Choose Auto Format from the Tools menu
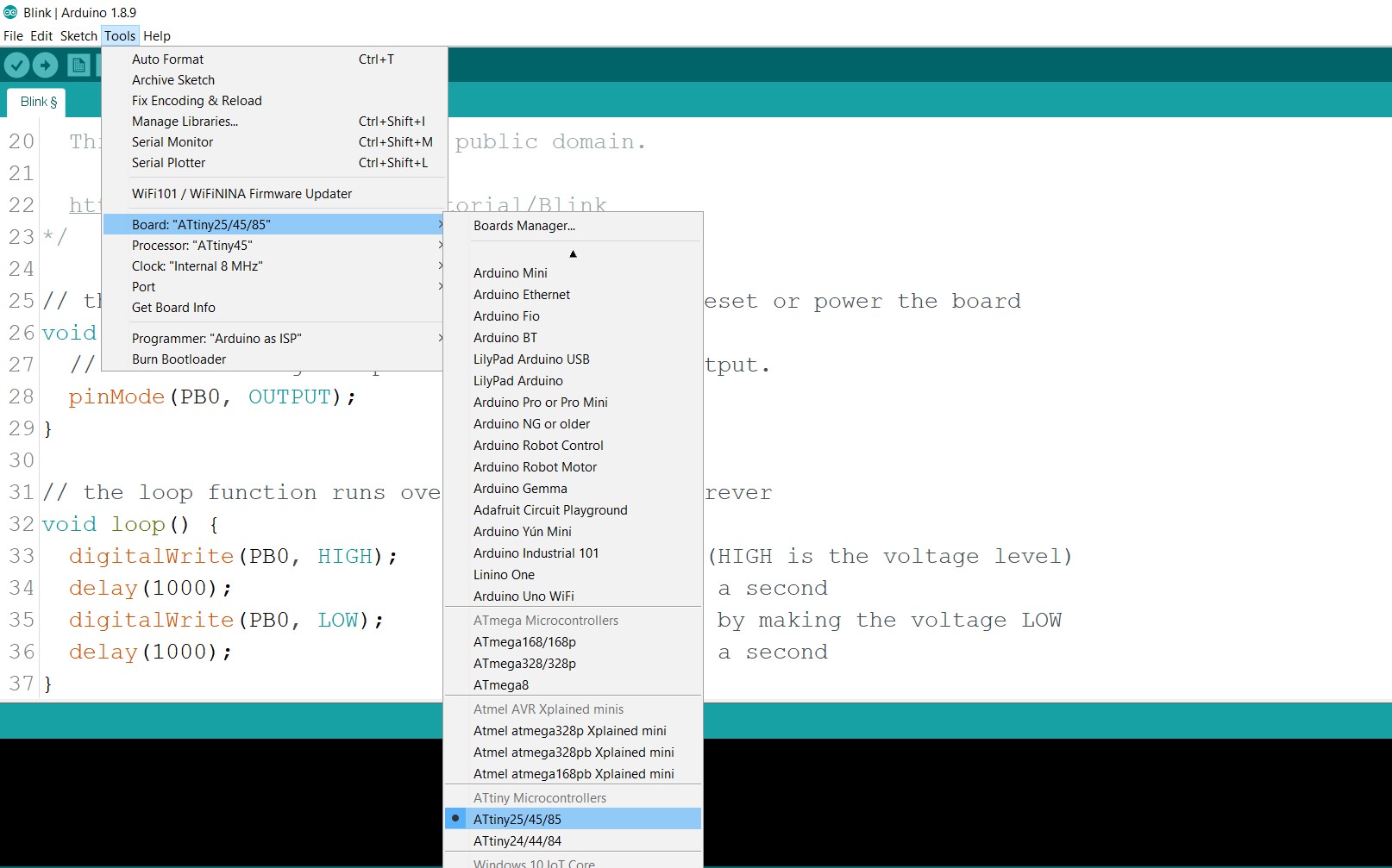 point(274,59)
